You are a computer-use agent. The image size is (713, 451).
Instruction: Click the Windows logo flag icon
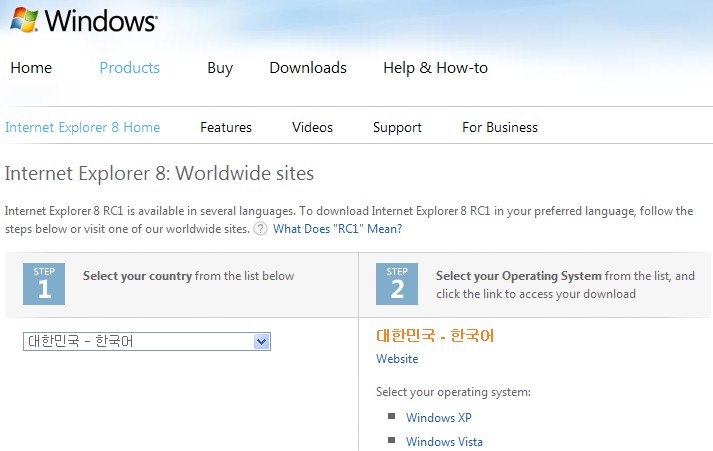24,20
